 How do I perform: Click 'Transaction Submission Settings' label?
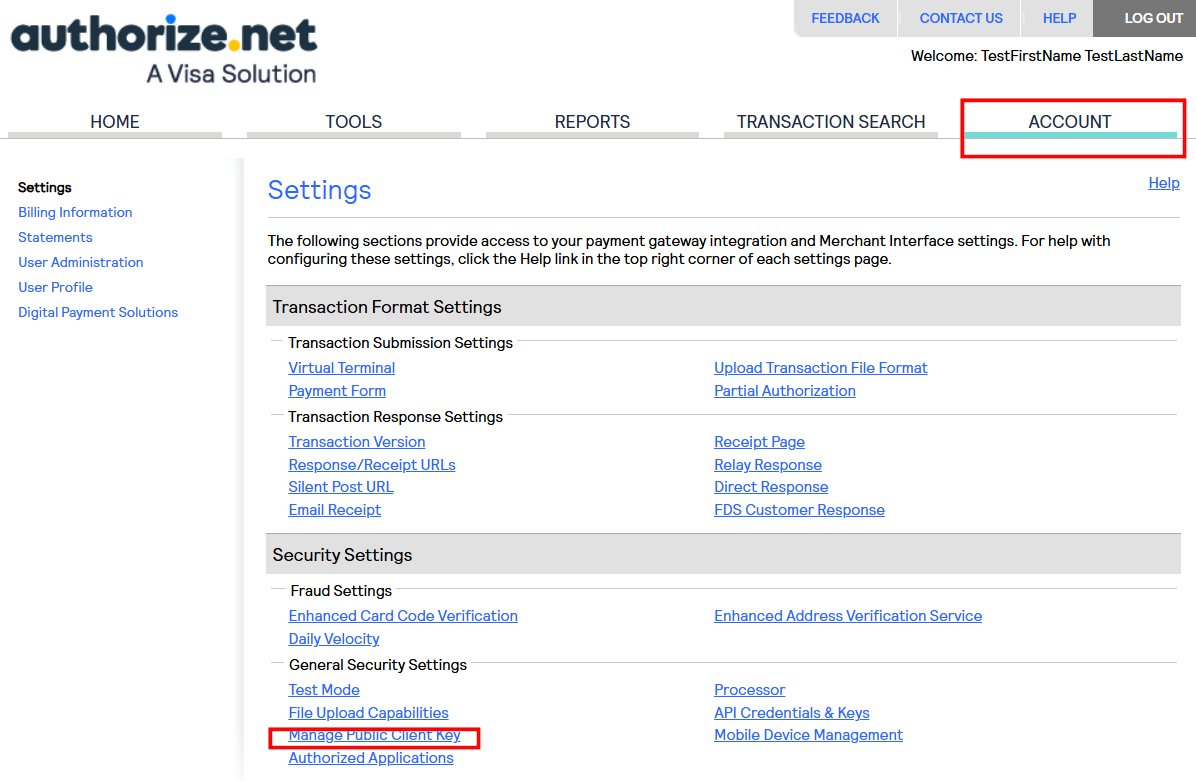coord(400,342)
